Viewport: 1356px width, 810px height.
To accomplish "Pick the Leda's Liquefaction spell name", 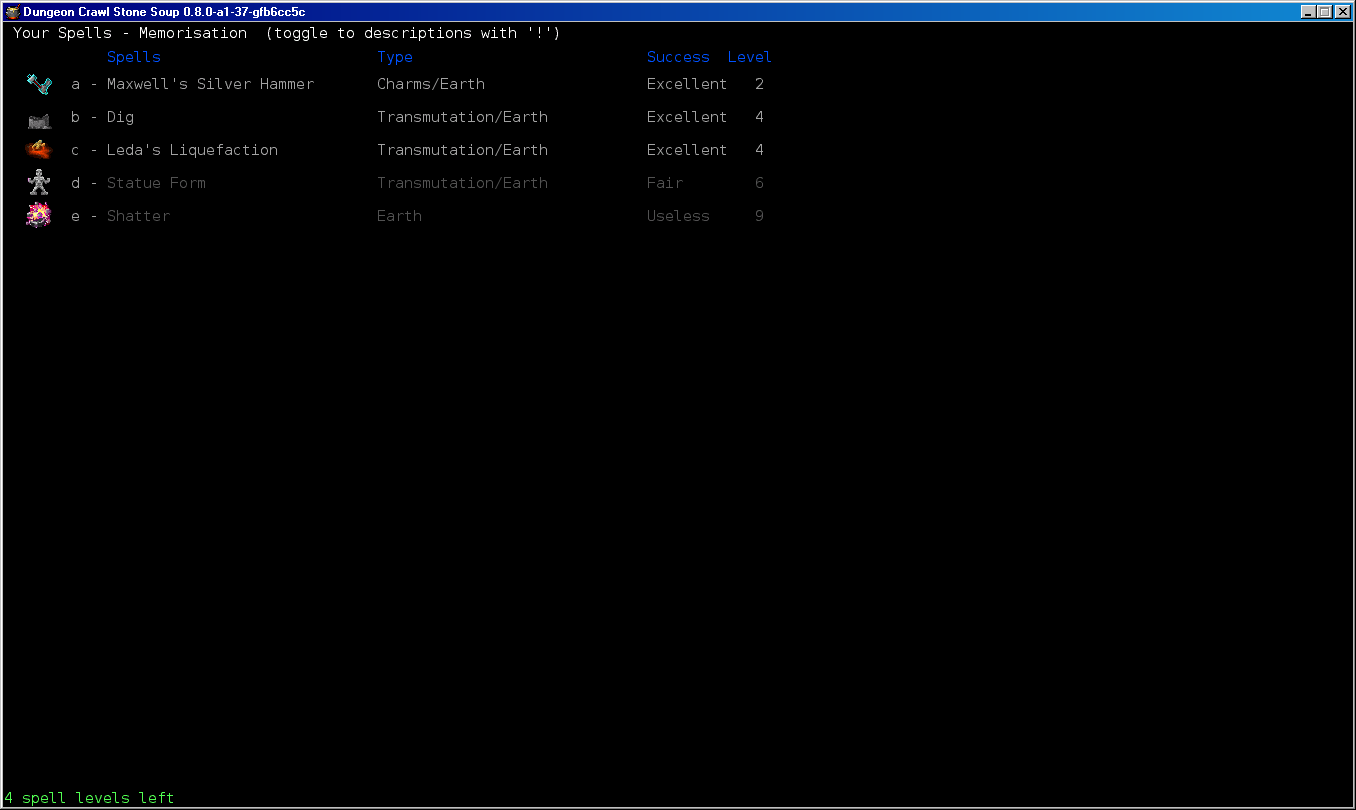I will (192, 150).
